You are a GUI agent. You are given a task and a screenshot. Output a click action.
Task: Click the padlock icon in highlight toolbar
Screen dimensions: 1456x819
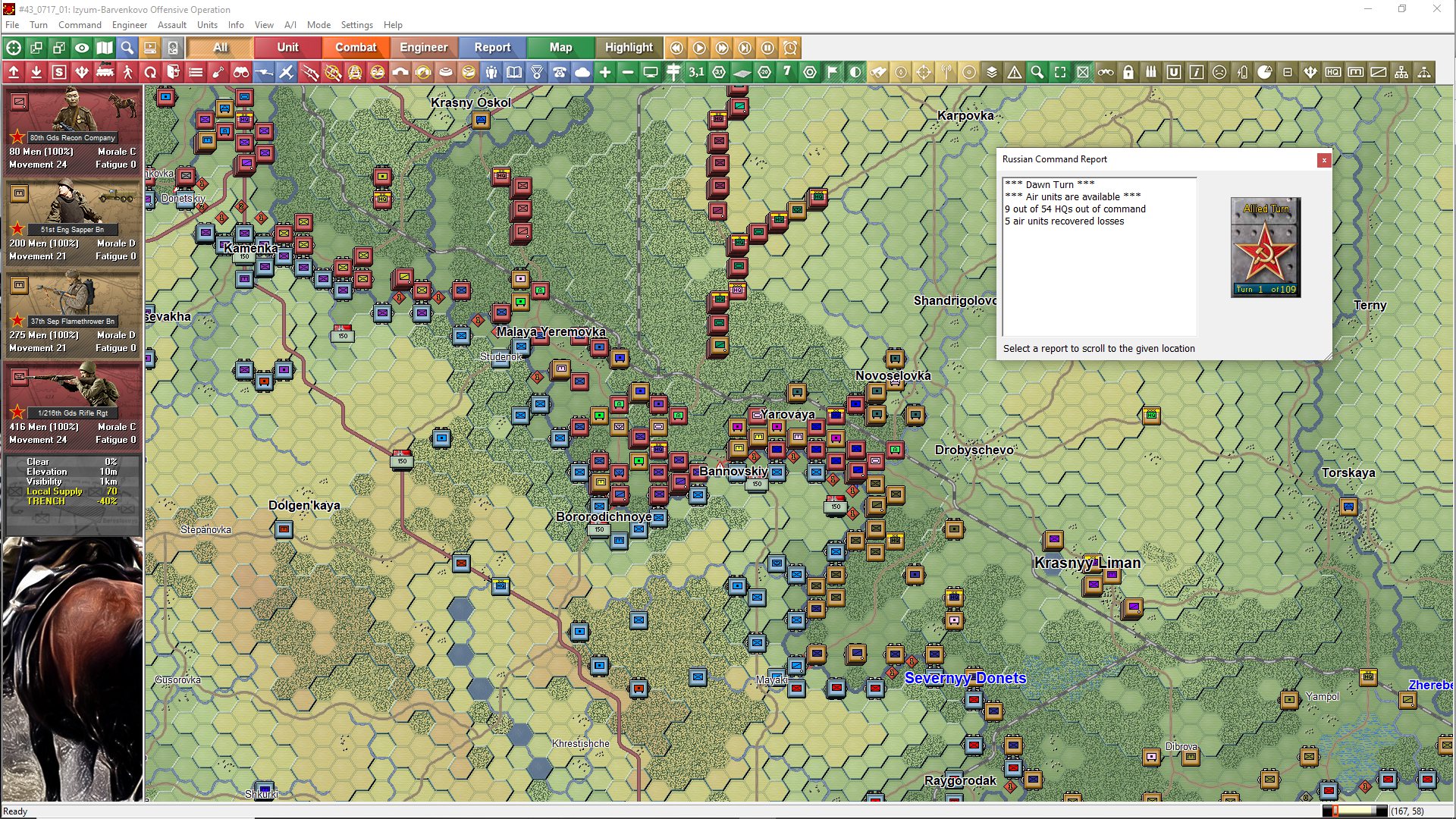click(1128, 73)
